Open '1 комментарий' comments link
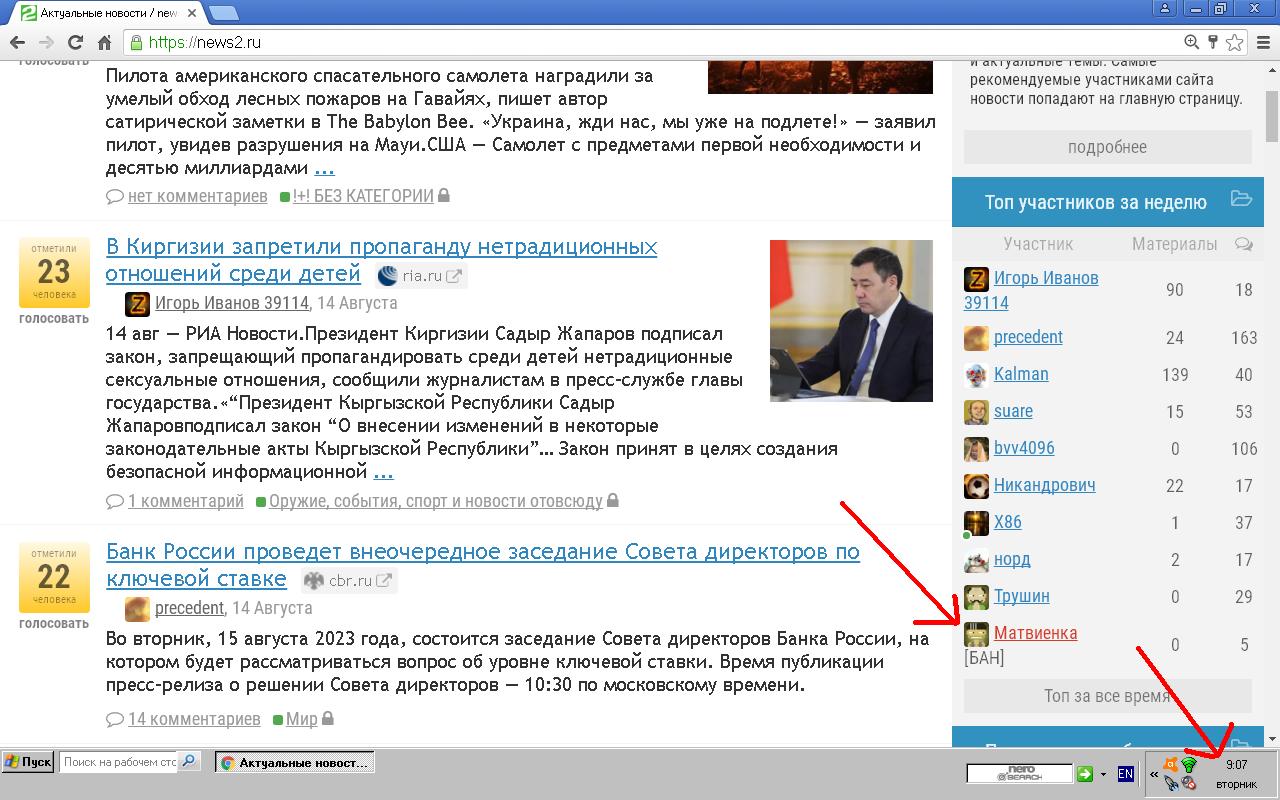This screenshot has width=1280, height=800. click(x=185, y=501)
